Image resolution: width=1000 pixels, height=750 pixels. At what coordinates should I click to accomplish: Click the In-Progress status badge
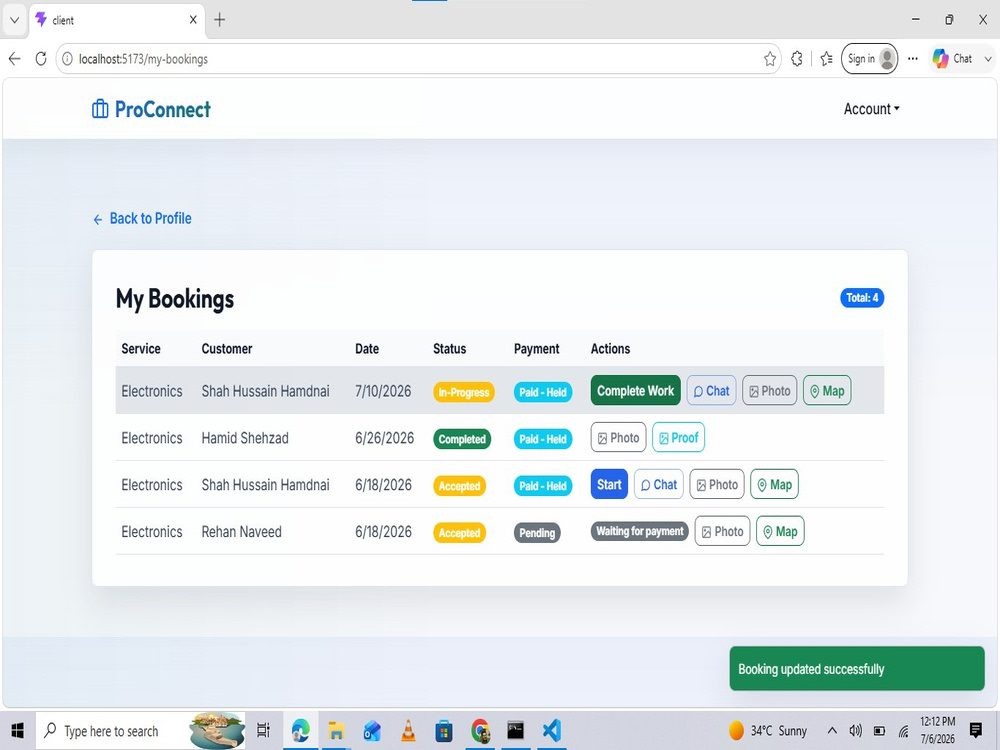pyautogui.click(x=464, y=392)
